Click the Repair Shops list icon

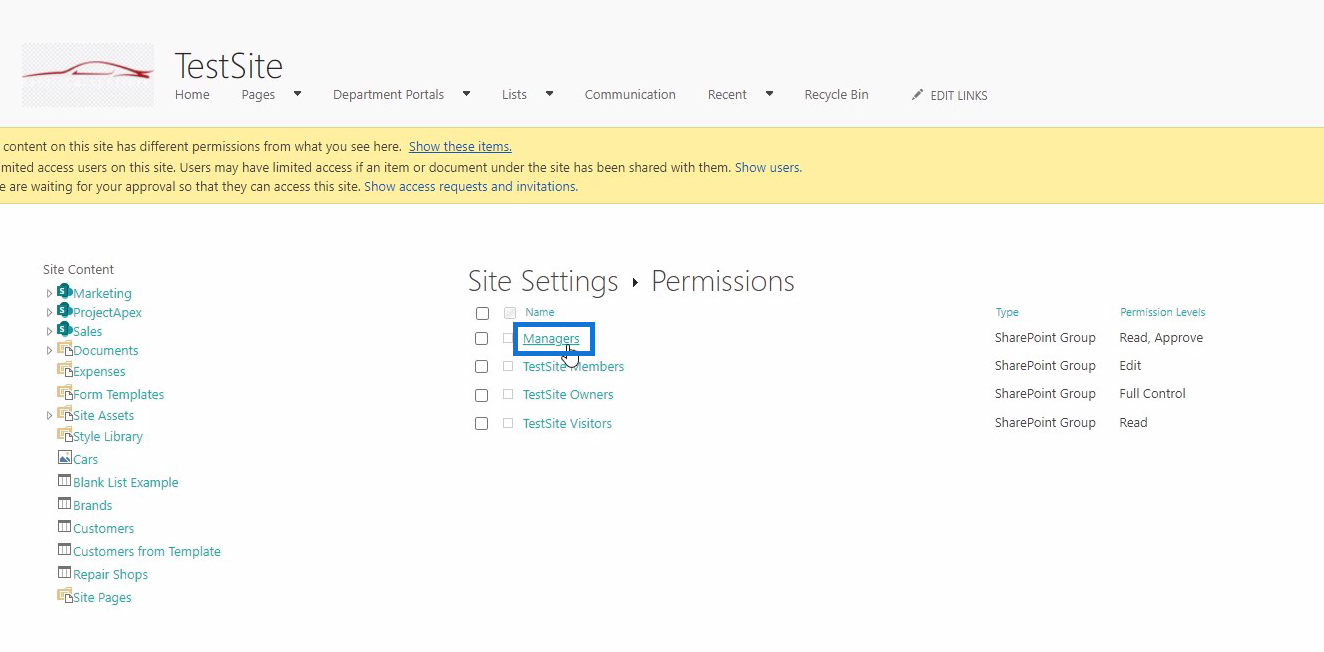pyautogui.click(x=65, y=573)
